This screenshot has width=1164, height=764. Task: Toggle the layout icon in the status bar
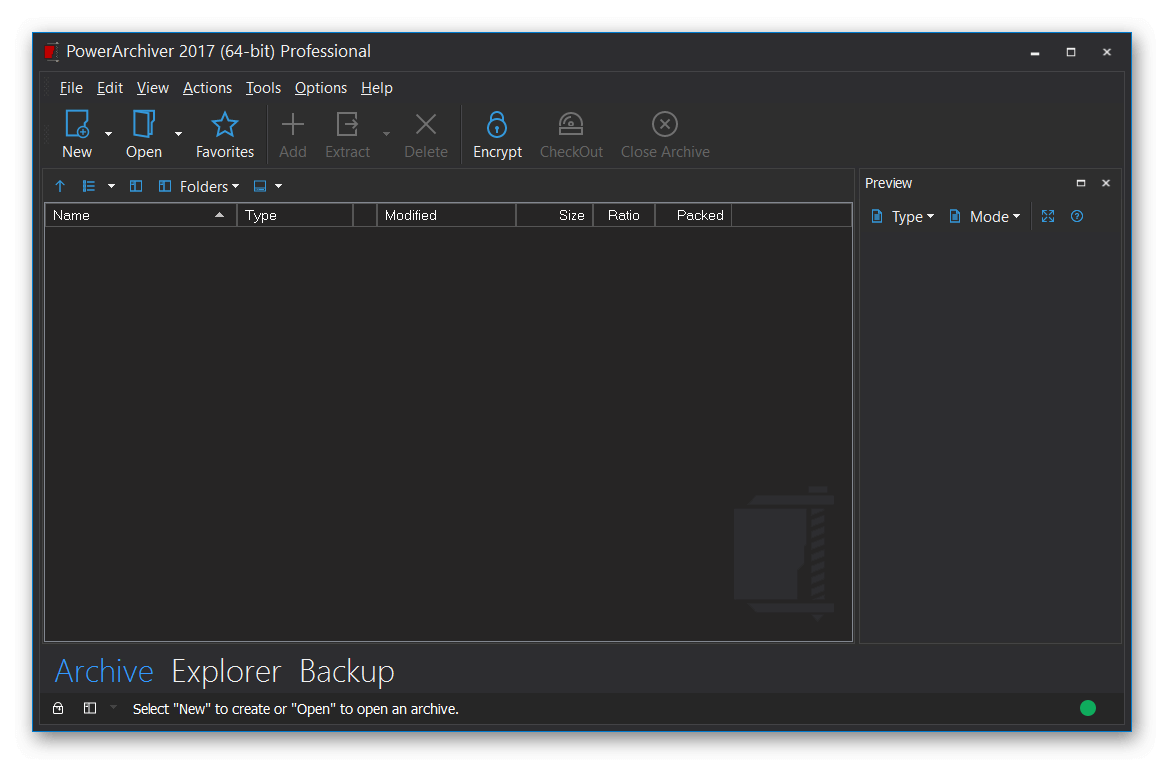90,708
